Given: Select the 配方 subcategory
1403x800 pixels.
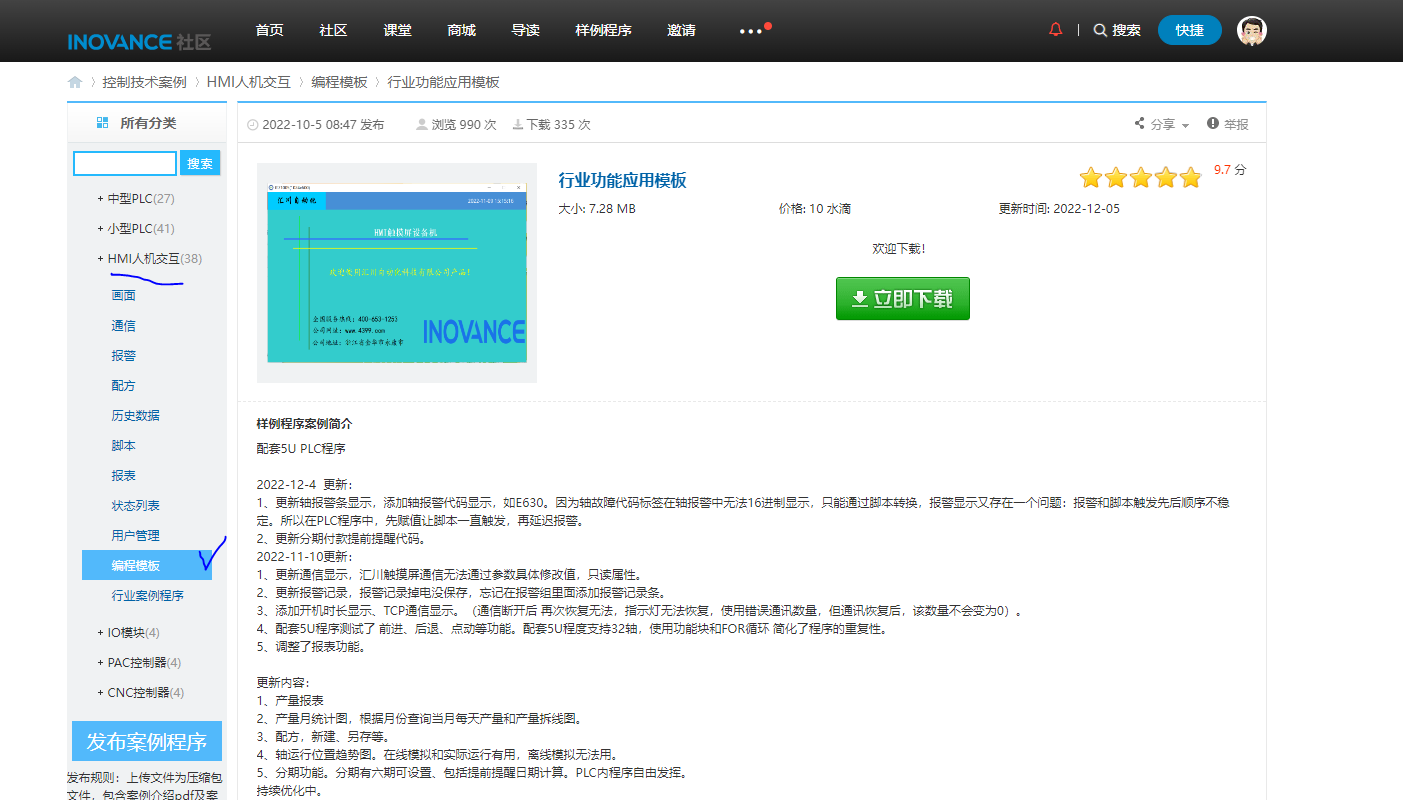Looking at the screenshot, I should coord(124,385).
